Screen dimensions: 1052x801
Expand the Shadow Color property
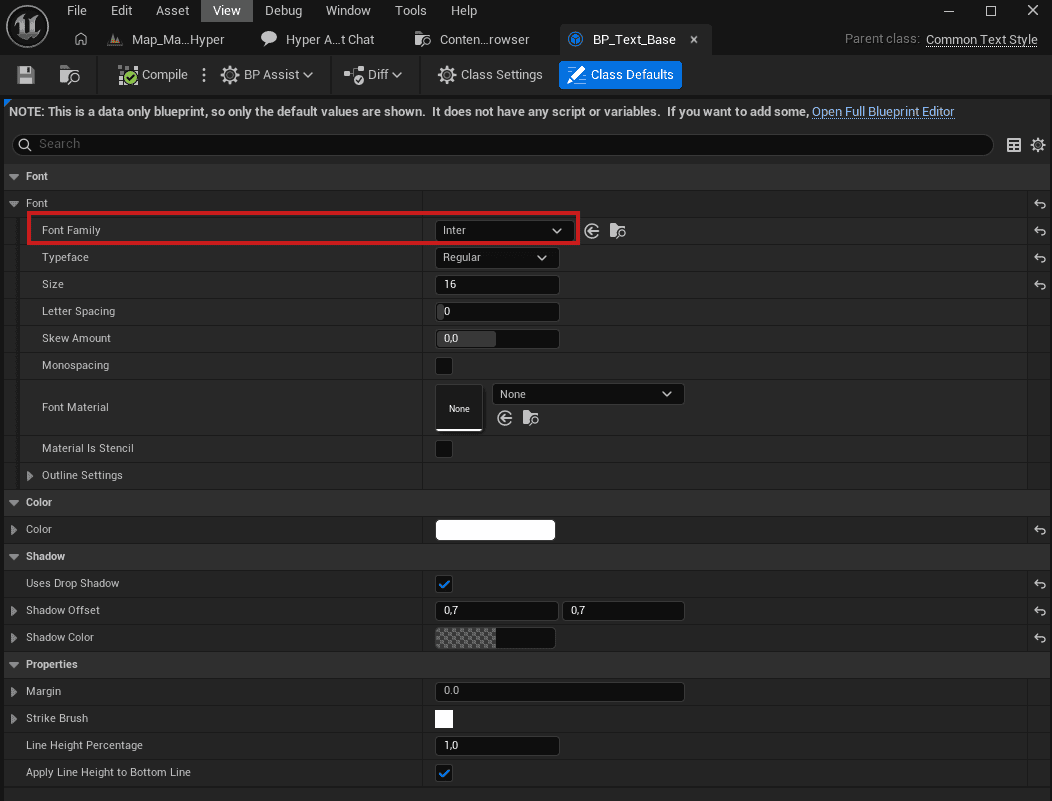[14, 637]
